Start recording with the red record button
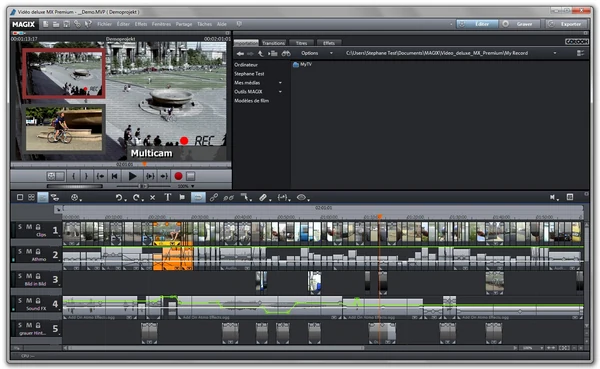 click(x=178, y=176)
